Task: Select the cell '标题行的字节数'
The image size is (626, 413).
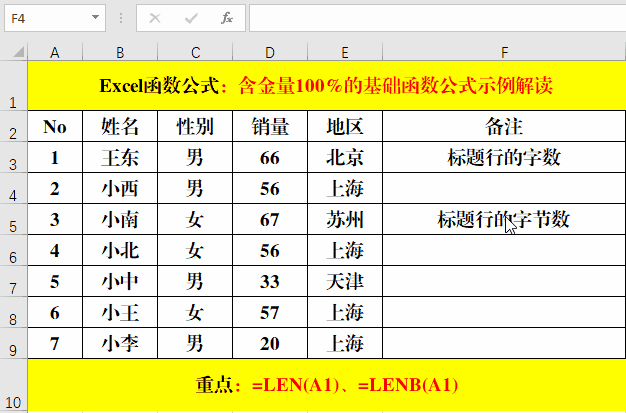Action: (504, 219)
